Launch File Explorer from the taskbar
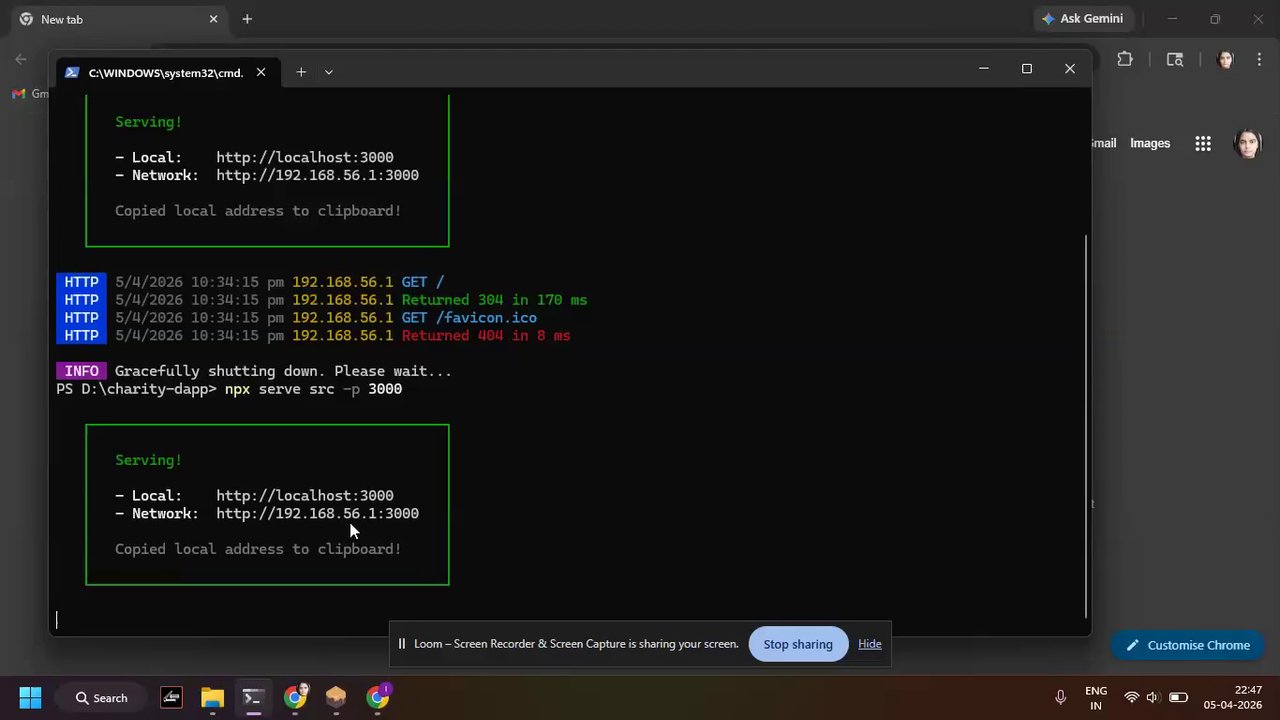1280x720 pixels. (x=212, y=697)
